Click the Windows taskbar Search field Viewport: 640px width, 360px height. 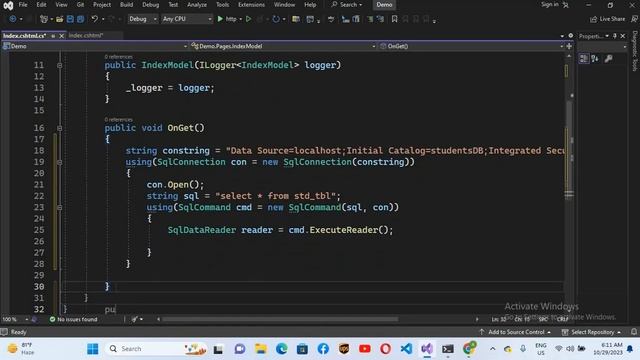pyautogui.click(x=157, y=349)
